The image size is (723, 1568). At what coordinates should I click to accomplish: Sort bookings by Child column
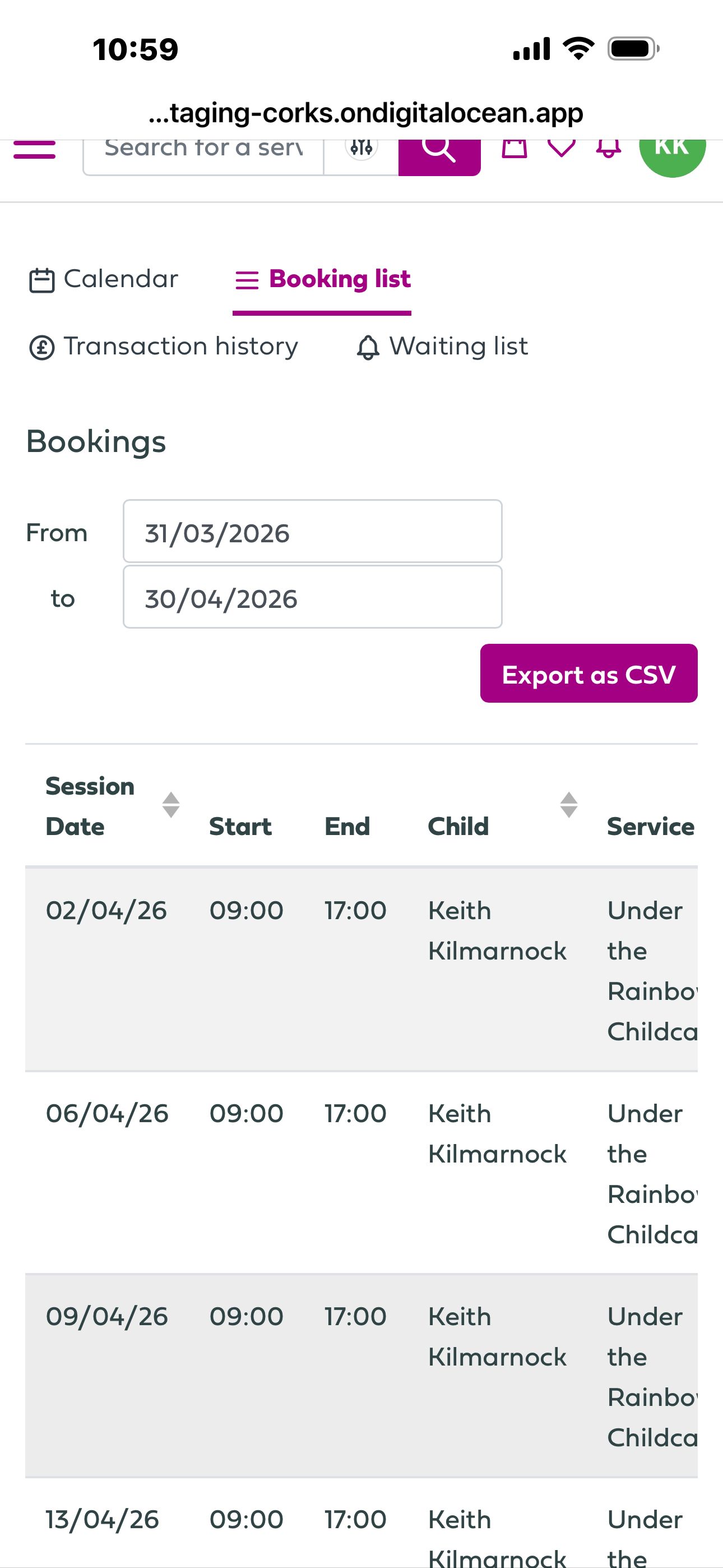pyautogui.click(x=568, y=805)
